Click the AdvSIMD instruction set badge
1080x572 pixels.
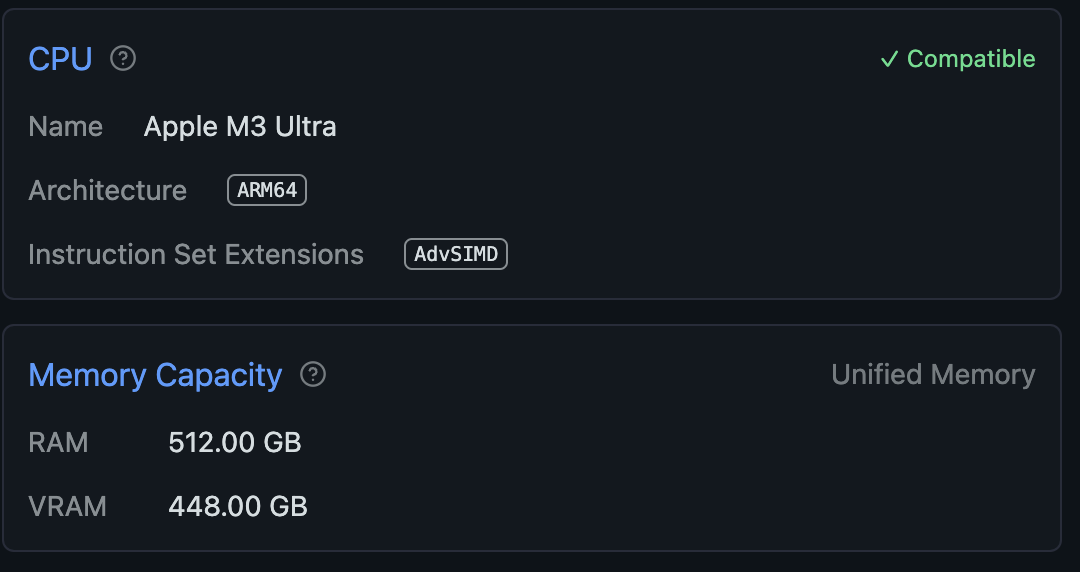(456, 254)
